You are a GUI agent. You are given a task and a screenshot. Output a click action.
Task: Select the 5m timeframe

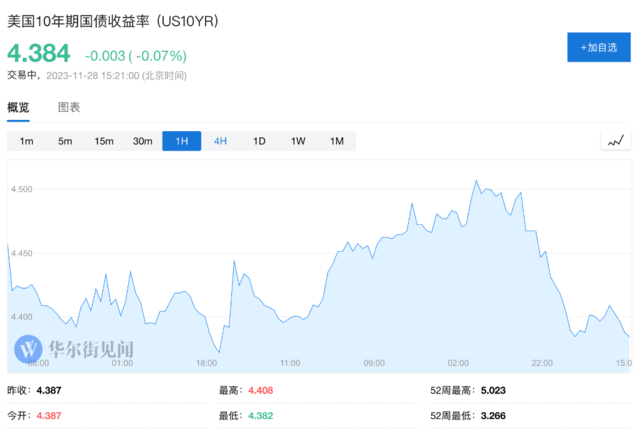pos(65,141)
